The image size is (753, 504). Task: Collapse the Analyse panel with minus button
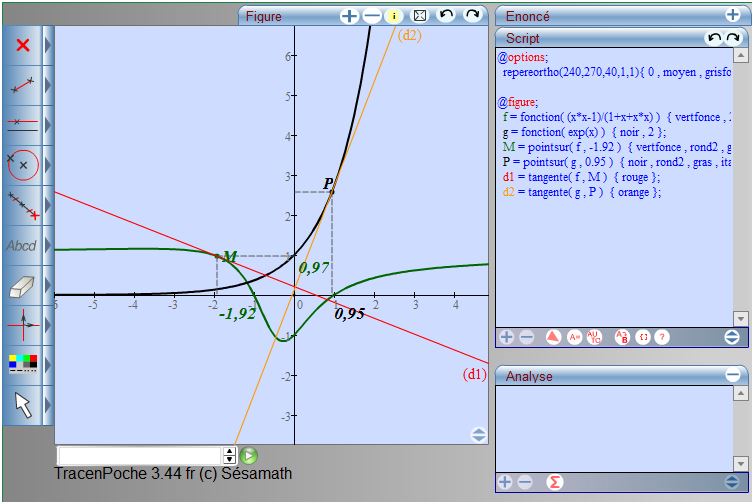(733, 375)
